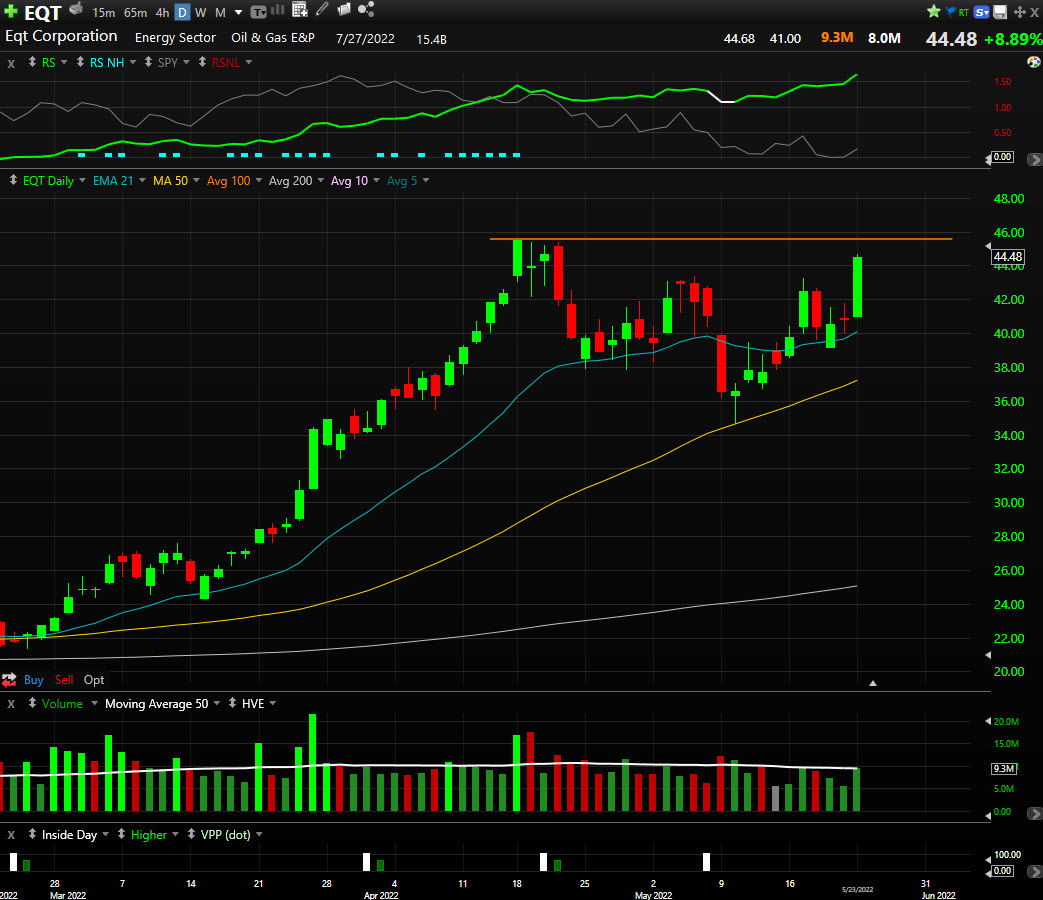1043x900 pixels.
Task: Click the Buy button
Action: [33, 680]
